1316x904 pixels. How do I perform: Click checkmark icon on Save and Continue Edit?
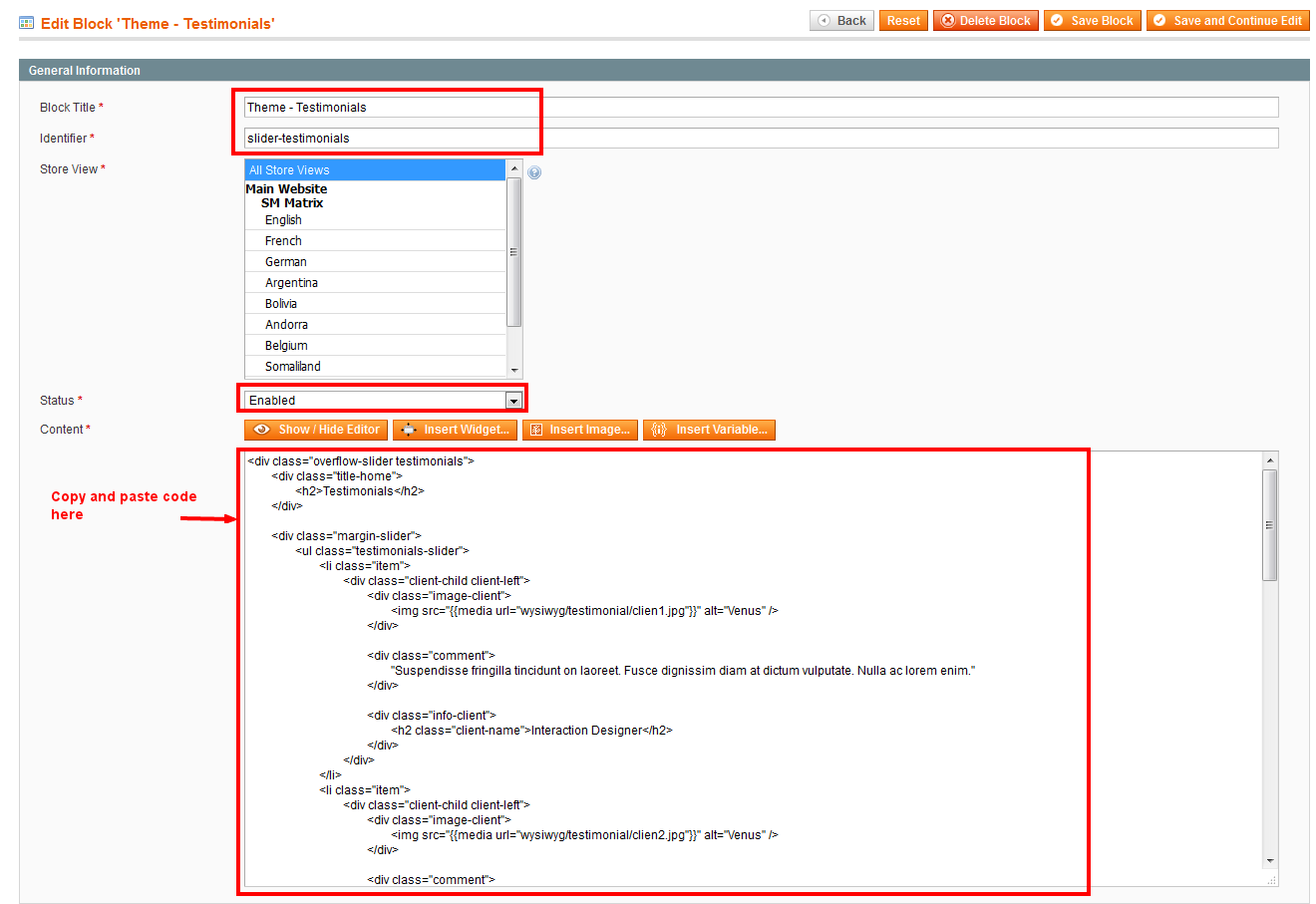click(x=1159, y=21)
